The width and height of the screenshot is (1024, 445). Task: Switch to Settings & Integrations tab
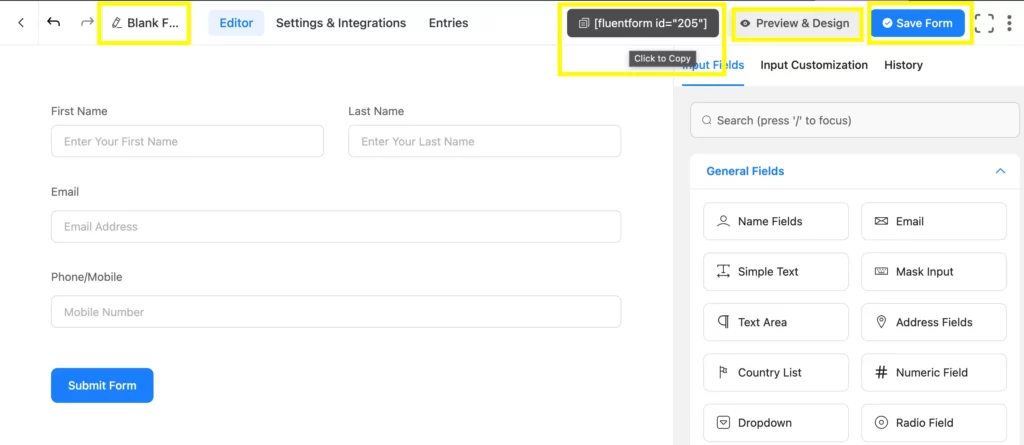coord(341,23)
